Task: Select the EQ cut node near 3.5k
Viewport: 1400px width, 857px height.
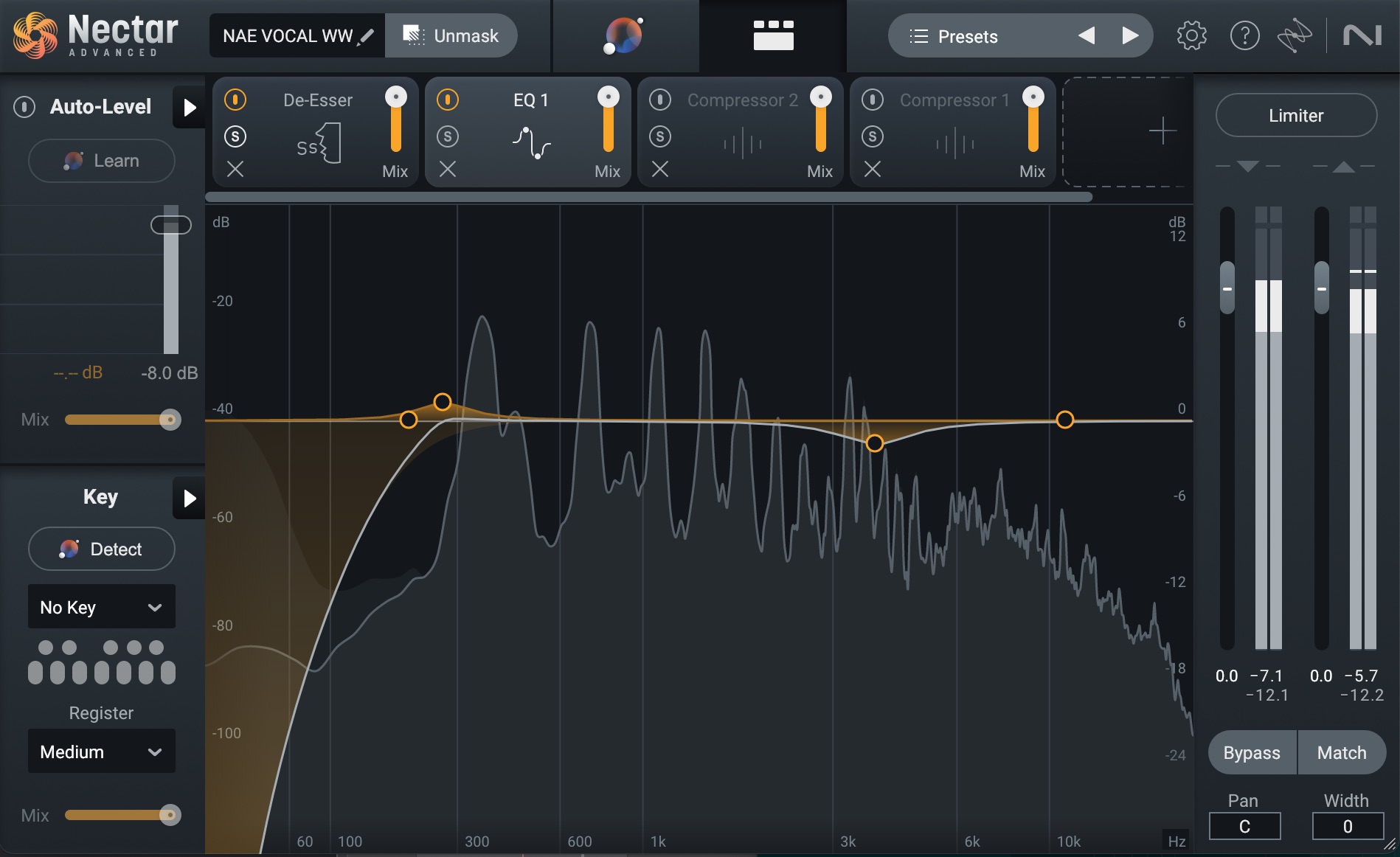Action: pos(874,443)
